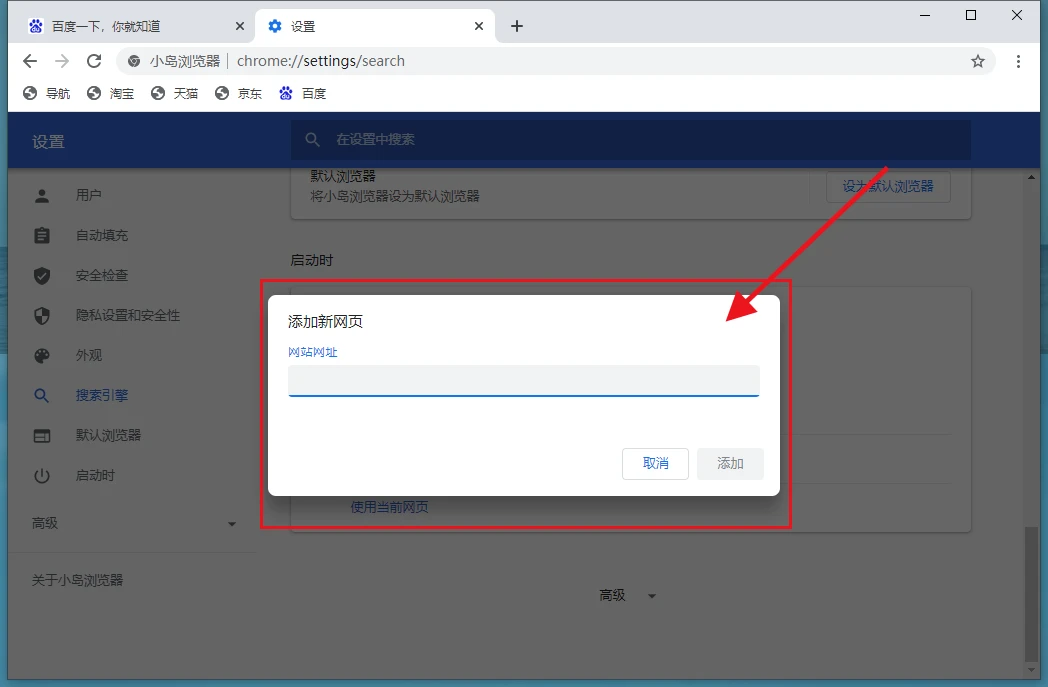Open 默认浏览器 in sidebar
This screenshot has width=1048, height=687.
(x=108, y=436)
